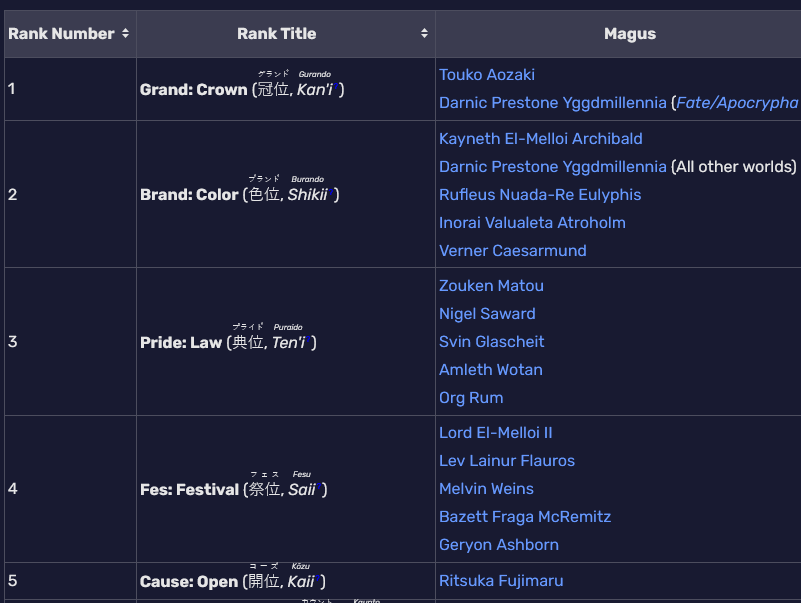Click footnote marker after Ten'i
The width and height of the screenshot is (801, 603).
pyautogui.click(x=309, y=339)
